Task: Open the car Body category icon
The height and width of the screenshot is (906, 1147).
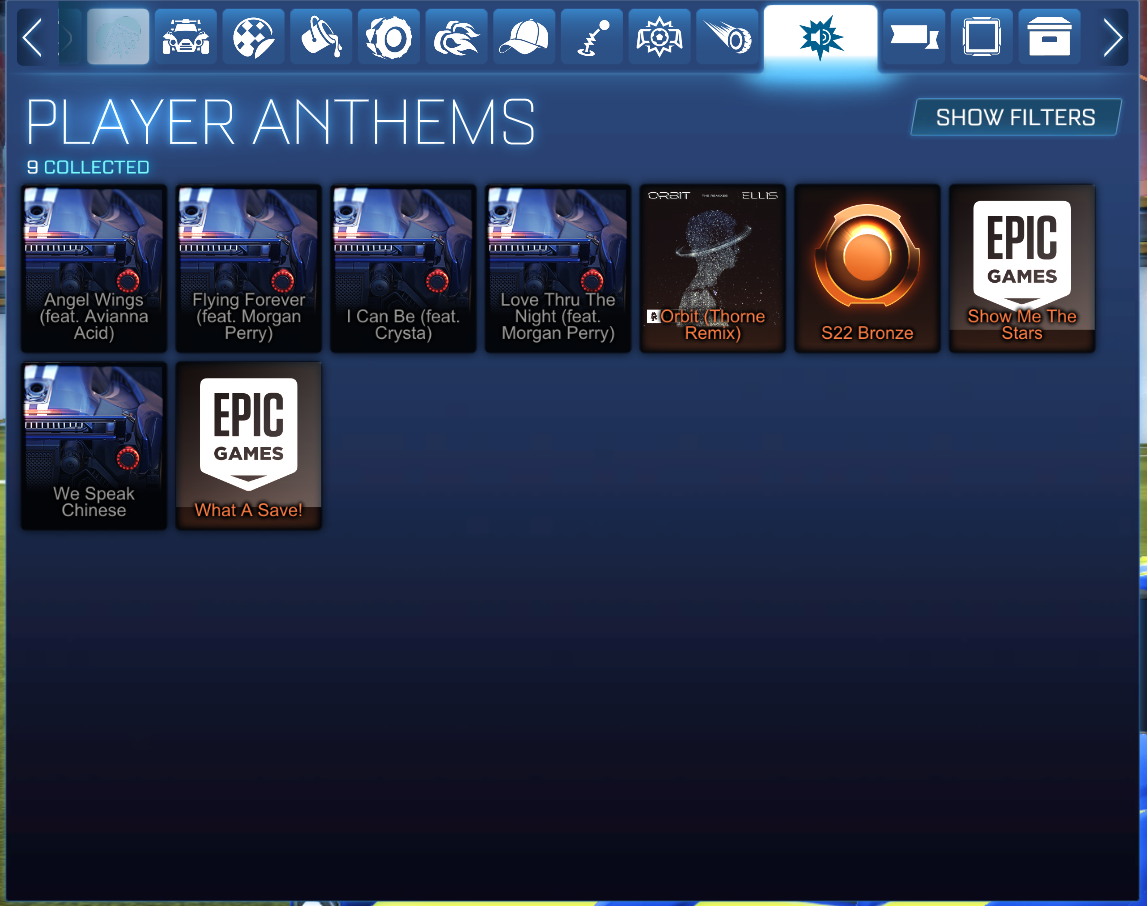Action: coord(186,37)
